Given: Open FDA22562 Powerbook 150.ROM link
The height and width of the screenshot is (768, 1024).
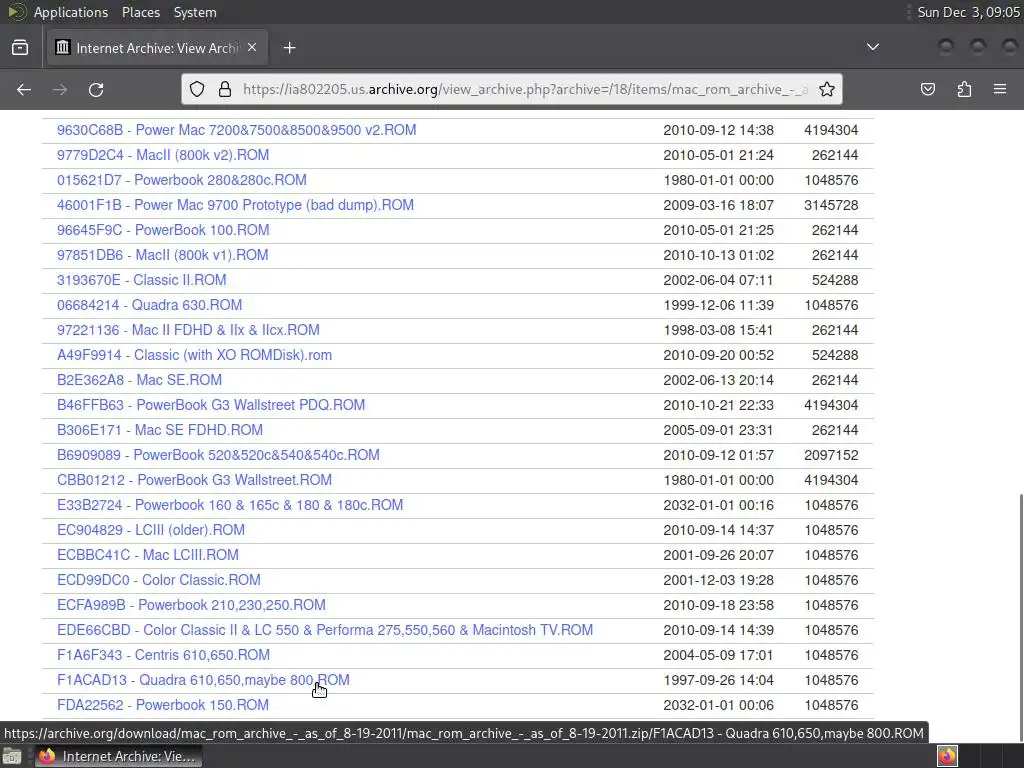Looking at the screenshot, I should pyautogui.click(x=163, y=705).
